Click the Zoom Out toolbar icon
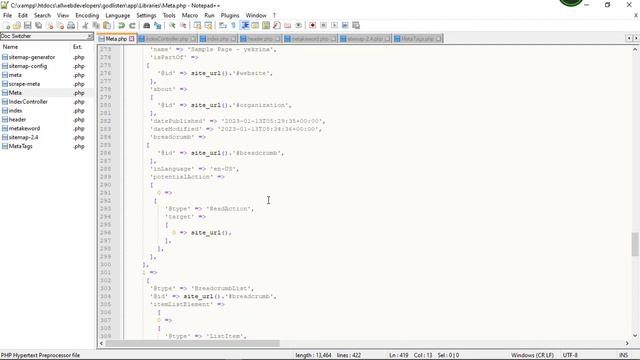Image resolution: width=640 pixels, height=360 pixels. point(183,25)
